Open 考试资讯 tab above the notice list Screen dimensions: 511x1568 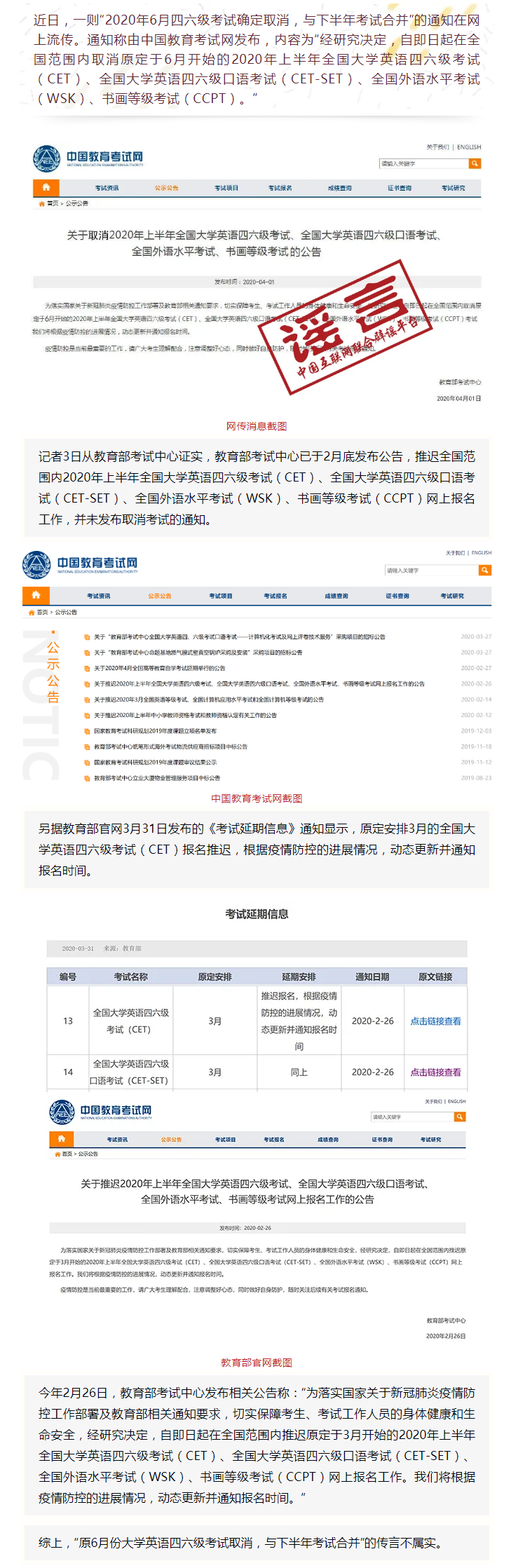point(99,596)
